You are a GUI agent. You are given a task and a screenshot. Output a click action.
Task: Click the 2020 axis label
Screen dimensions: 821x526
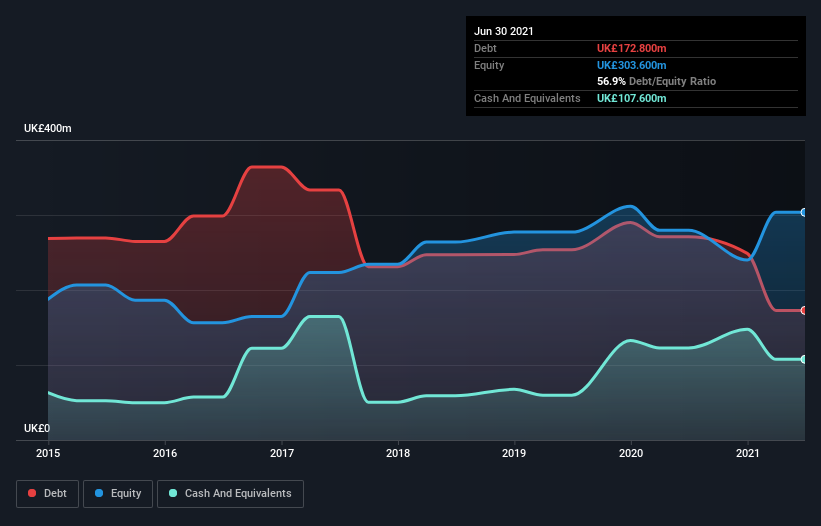pyautogui.click(x=631, y=453)
